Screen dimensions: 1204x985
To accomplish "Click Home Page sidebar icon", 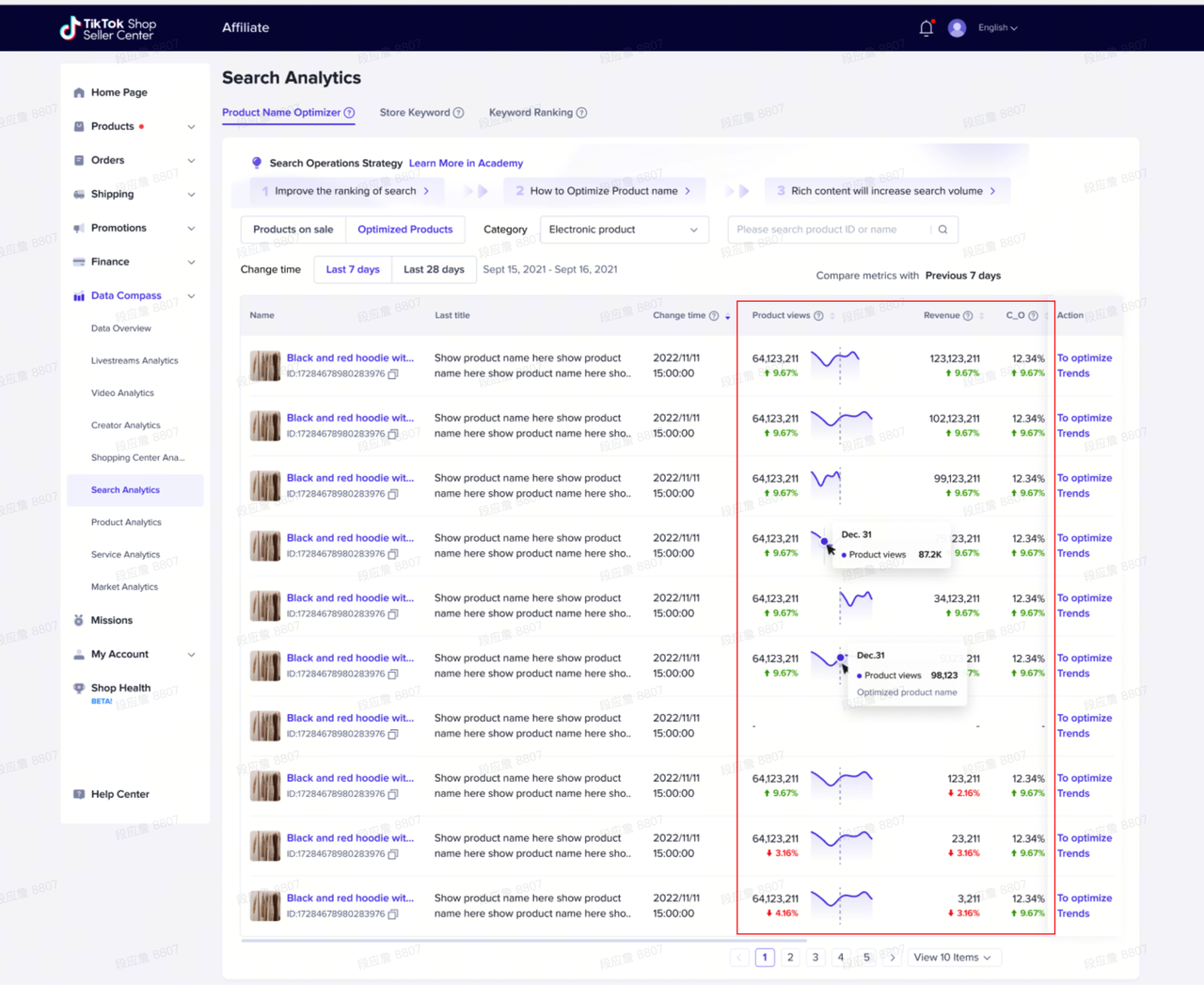I will click(79, 92).
